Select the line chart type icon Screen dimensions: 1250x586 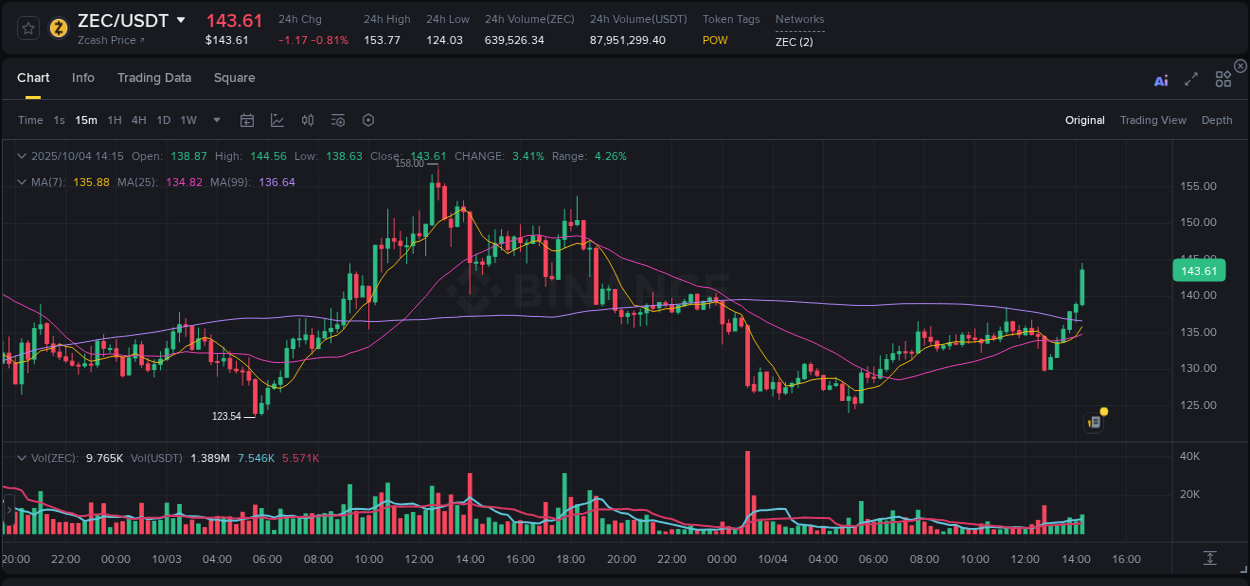pyautogui.click(x=277, y=119)
